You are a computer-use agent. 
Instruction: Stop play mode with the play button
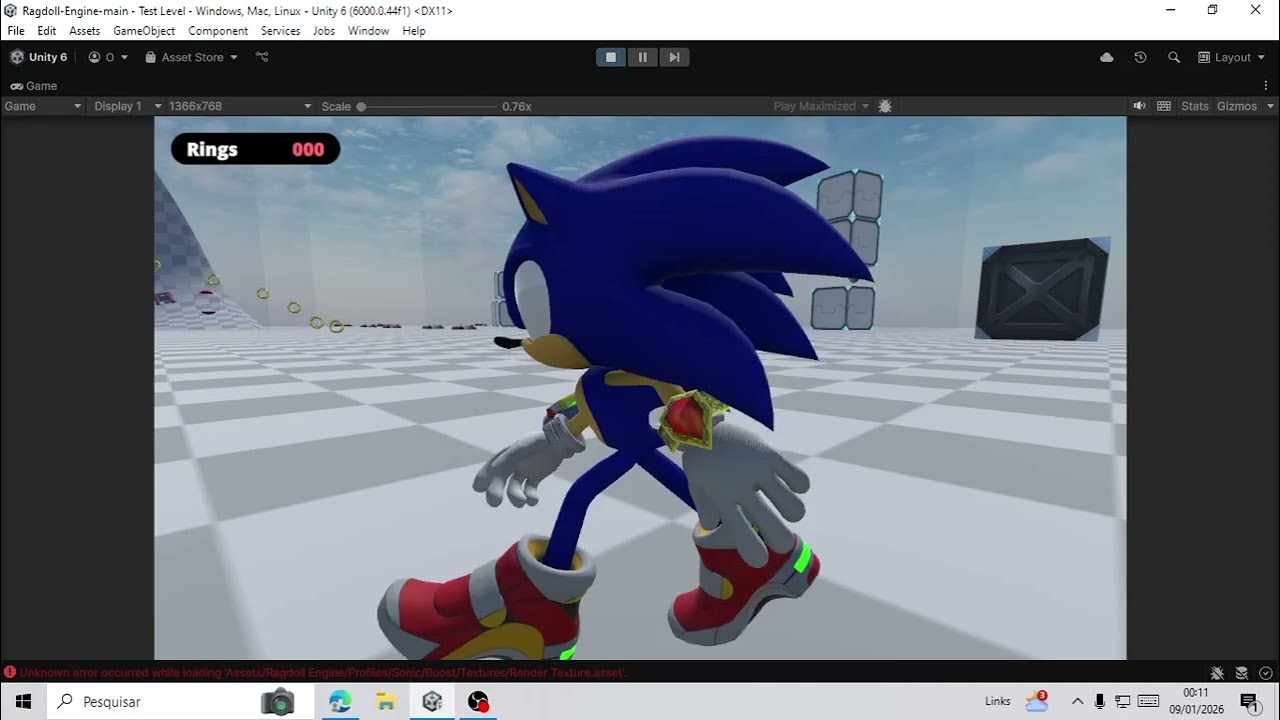[x=611, y=57]
